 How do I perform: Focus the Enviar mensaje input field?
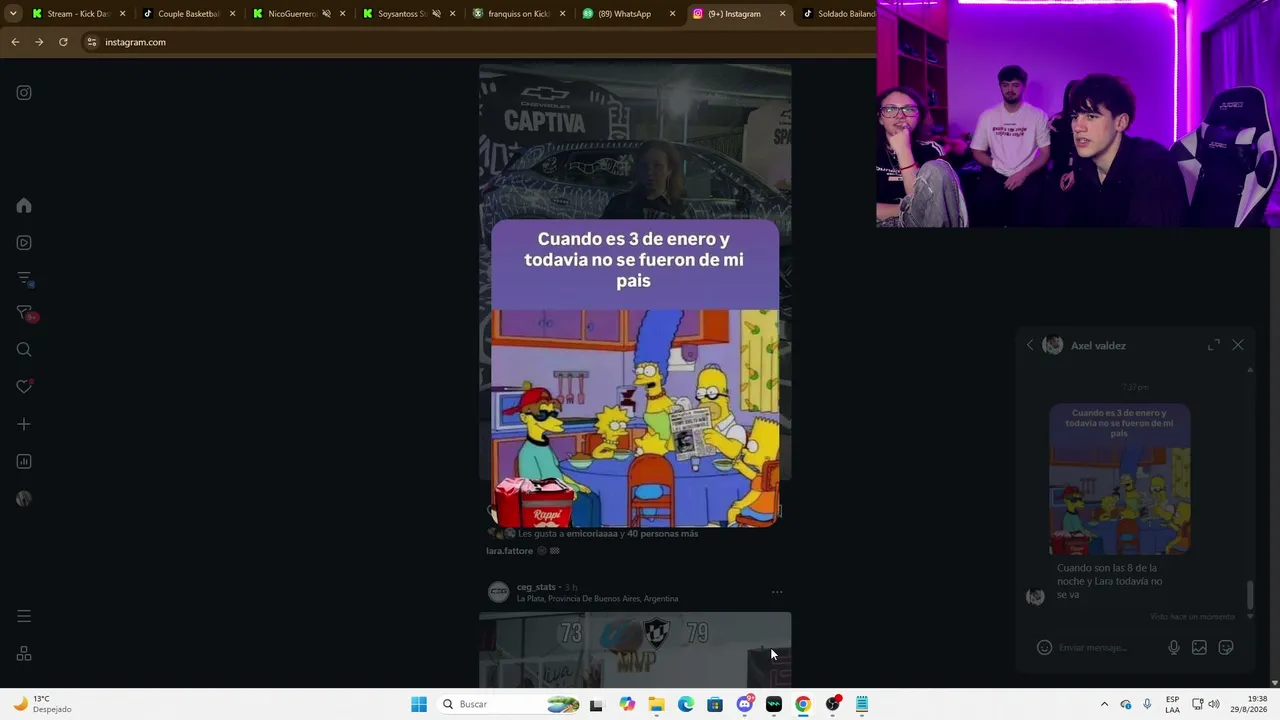pyautogui.click(x=1108, y=647)
